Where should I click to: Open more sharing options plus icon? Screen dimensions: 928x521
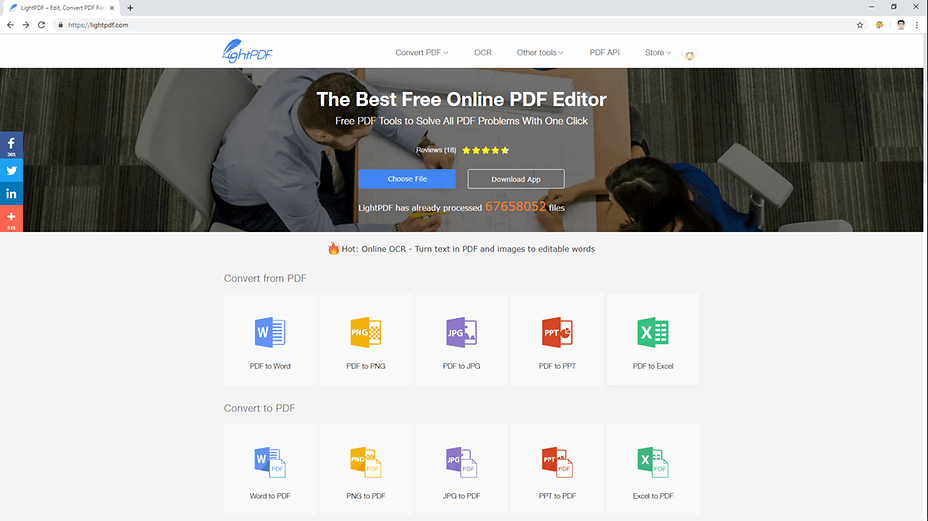pos(11,218)
